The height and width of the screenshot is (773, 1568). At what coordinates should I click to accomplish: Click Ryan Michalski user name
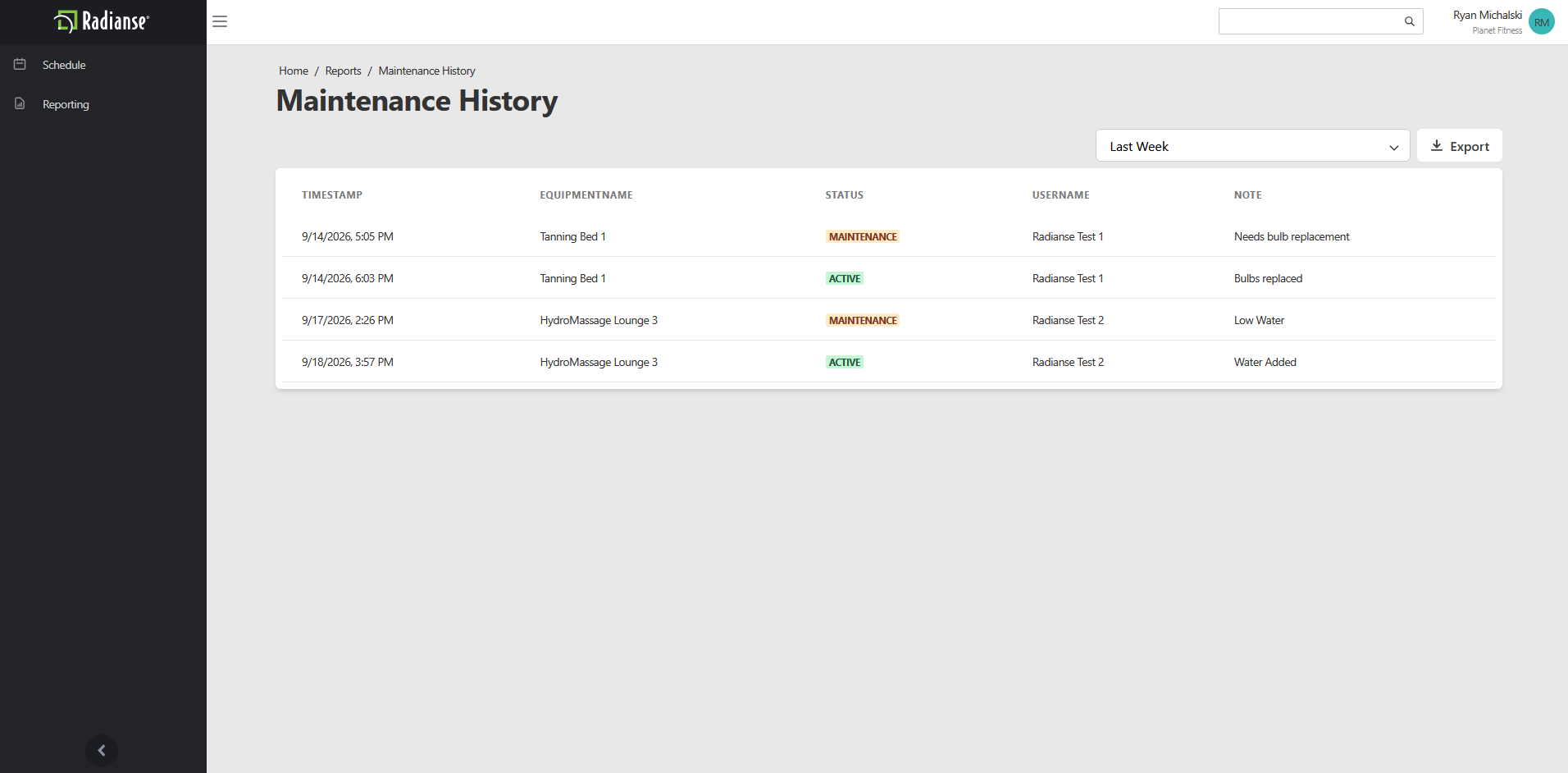tap(1487, 15)
